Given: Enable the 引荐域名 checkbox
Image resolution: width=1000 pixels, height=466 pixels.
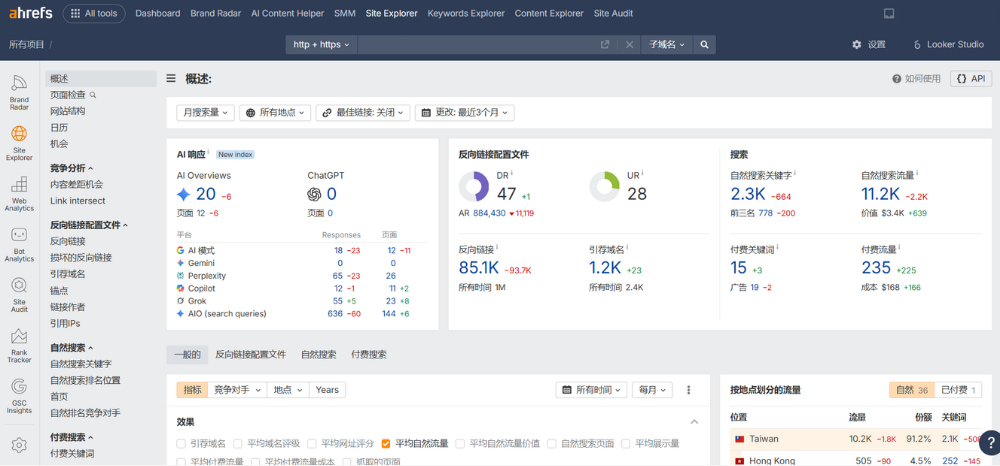Looking at the screenshot, I should tap(181, 443).
